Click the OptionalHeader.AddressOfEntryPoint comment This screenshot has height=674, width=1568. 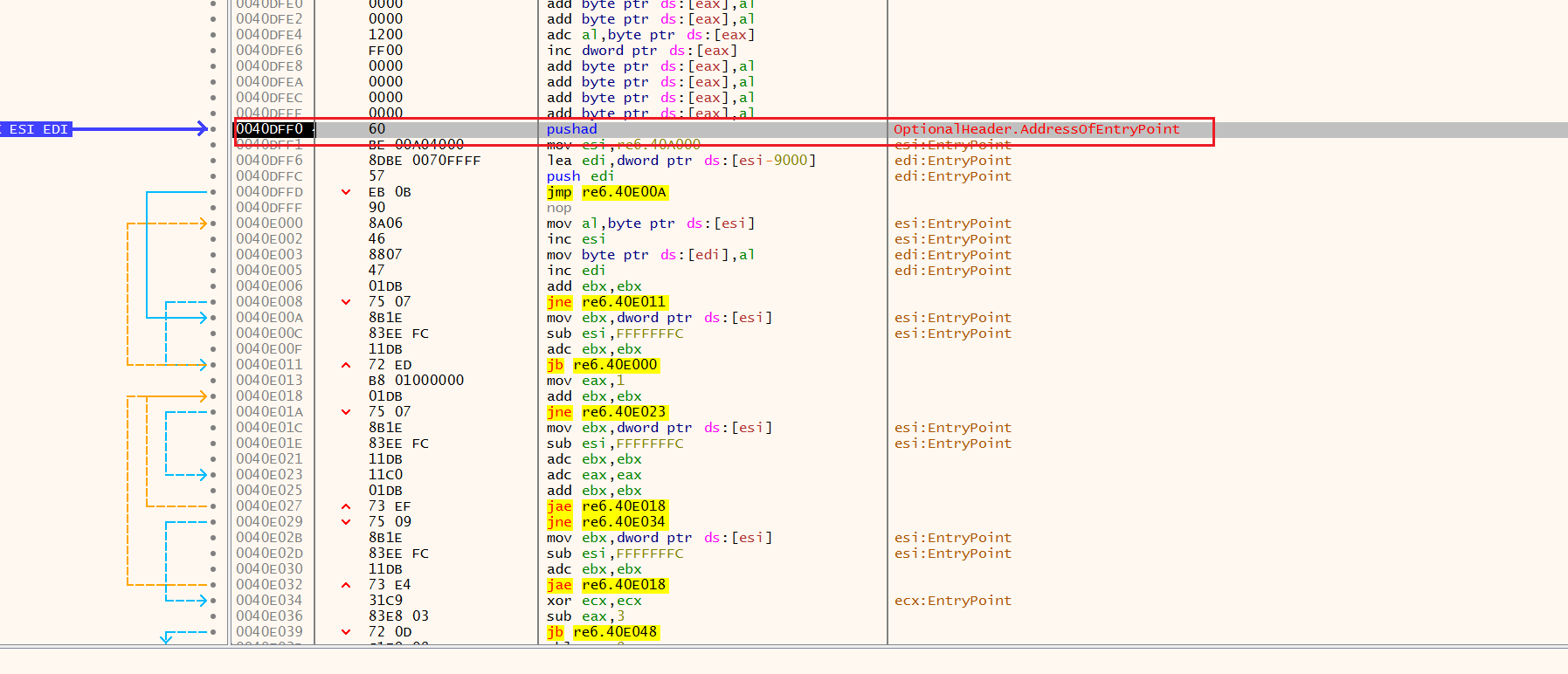click(1036, 129)
